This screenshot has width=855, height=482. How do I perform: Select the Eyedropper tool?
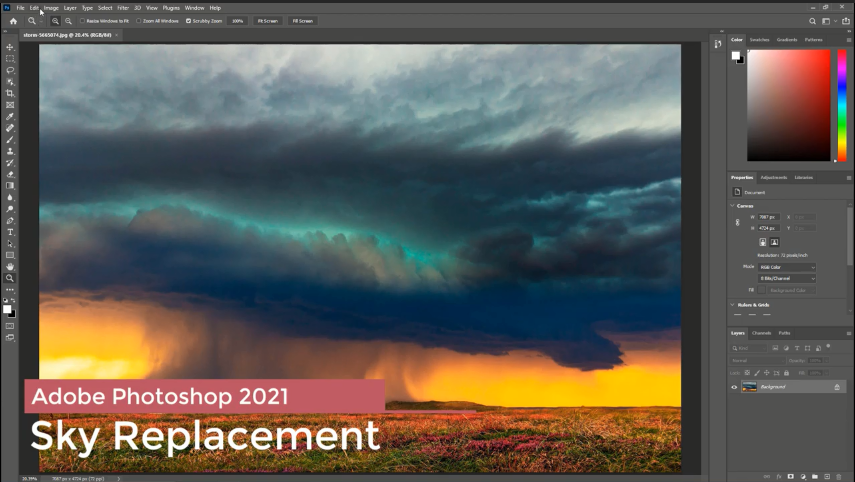click(x=10, y=116)
